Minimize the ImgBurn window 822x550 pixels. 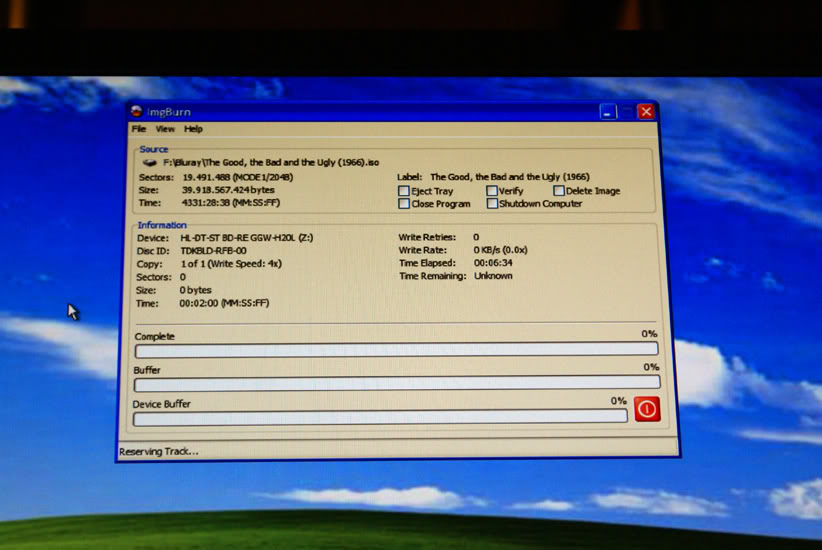click(607, 112)
